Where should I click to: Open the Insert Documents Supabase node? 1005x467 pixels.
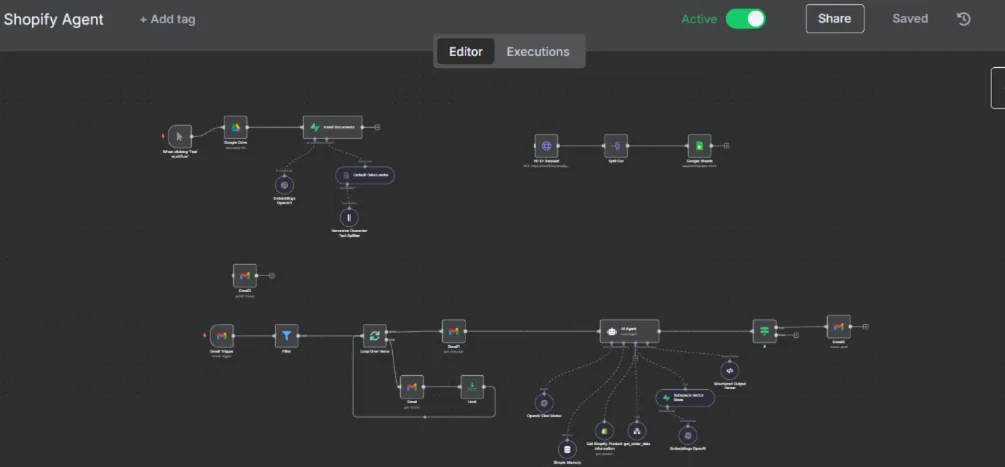[333, 127]
